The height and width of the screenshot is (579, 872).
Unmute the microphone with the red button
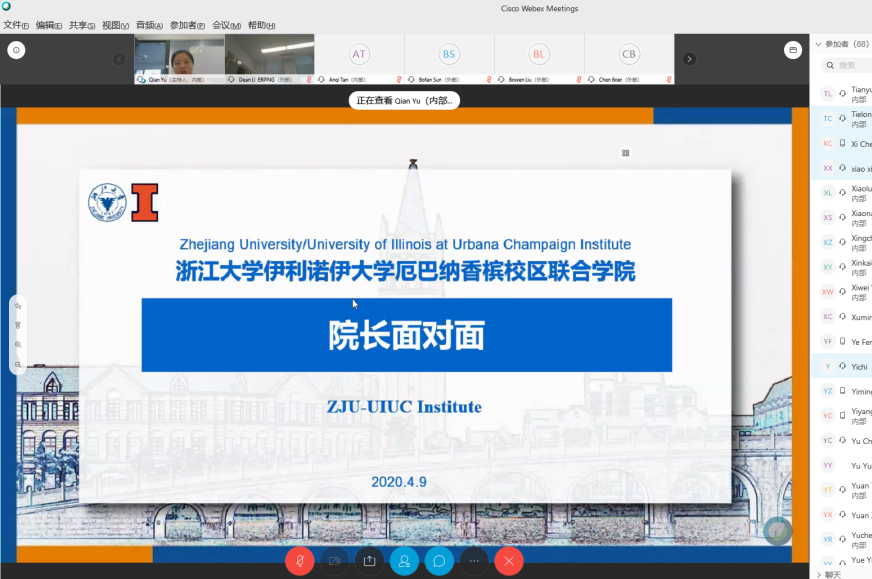click(x=299, y=561)
